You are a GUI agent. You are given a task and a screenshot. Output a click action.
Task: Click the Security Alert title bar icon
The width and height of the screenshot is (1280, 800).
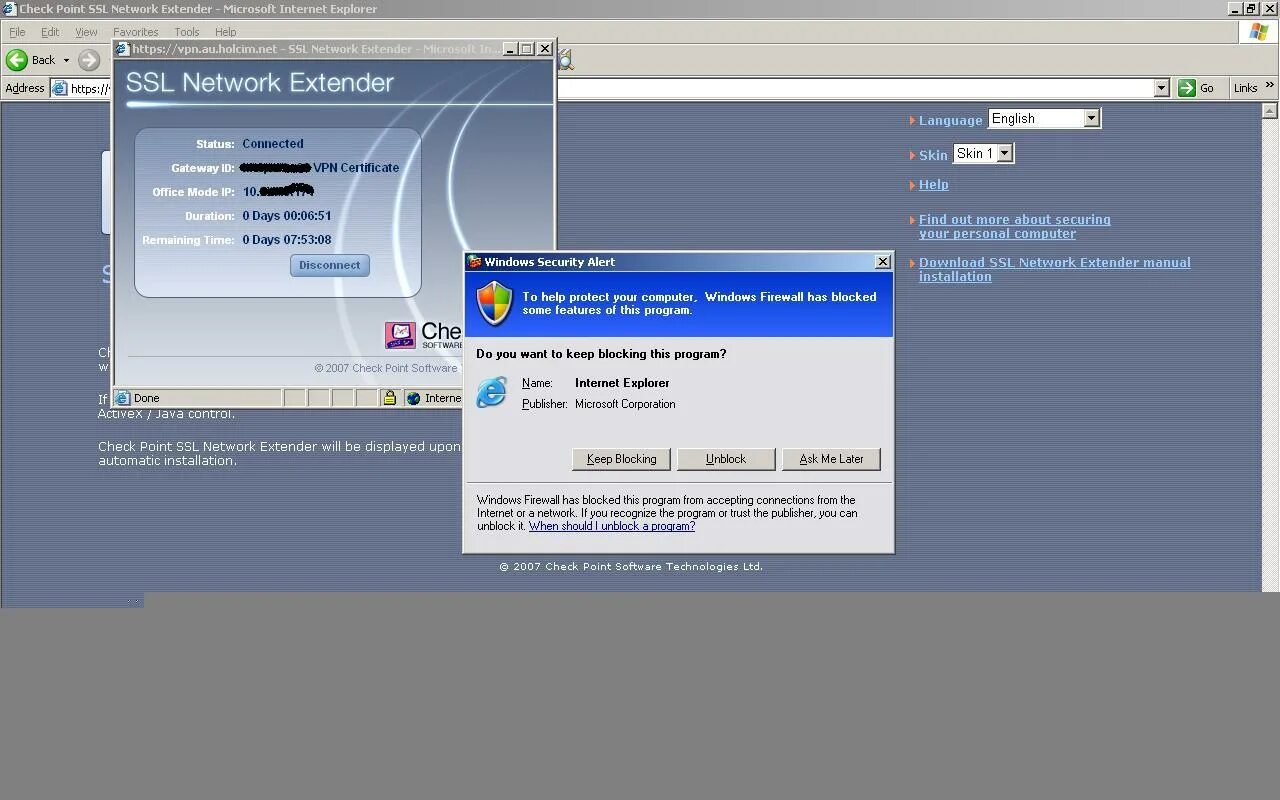pos(475,262)
